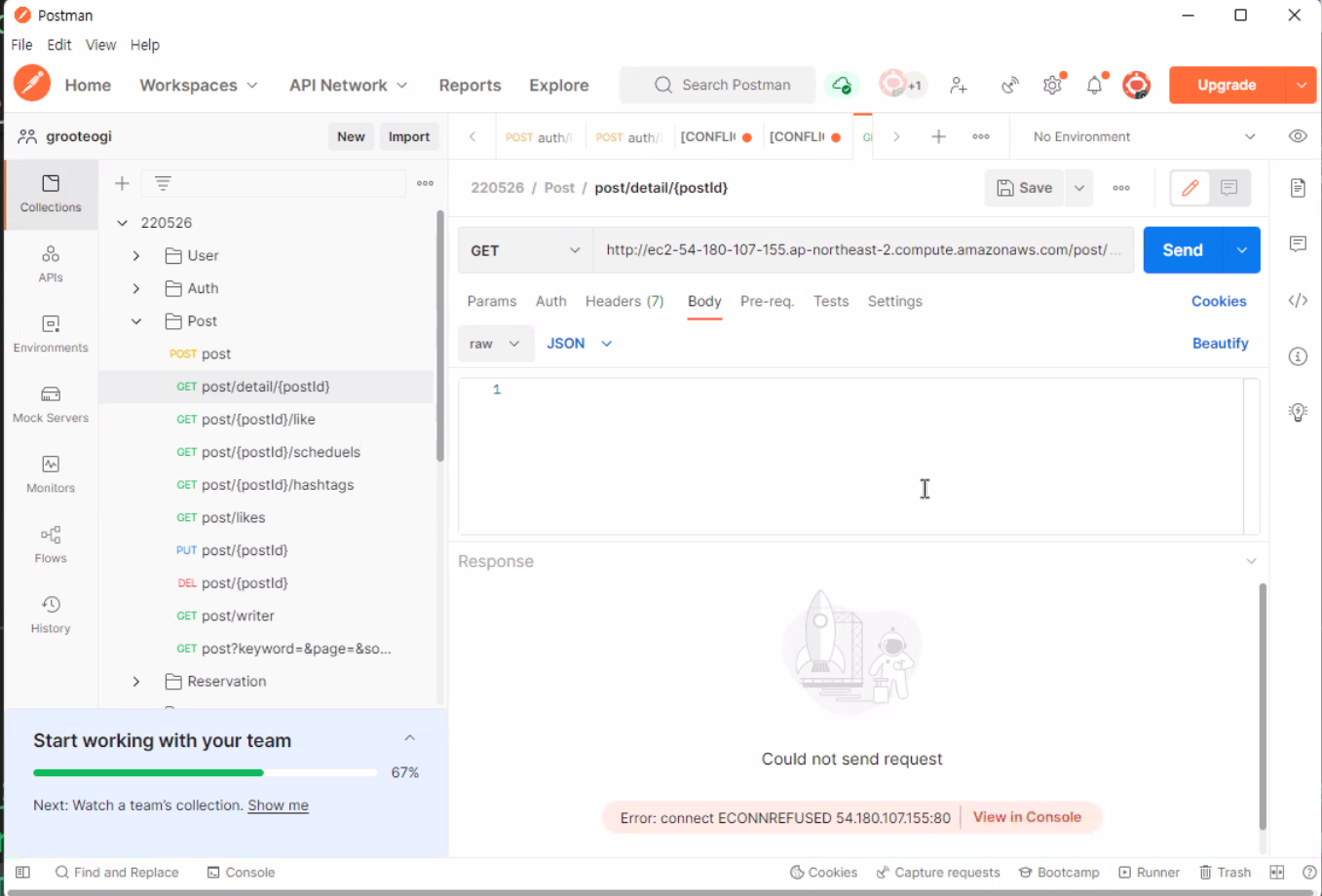The image size is (1322, 896).
Task: Open the File menu
Action: coord(21,45)
